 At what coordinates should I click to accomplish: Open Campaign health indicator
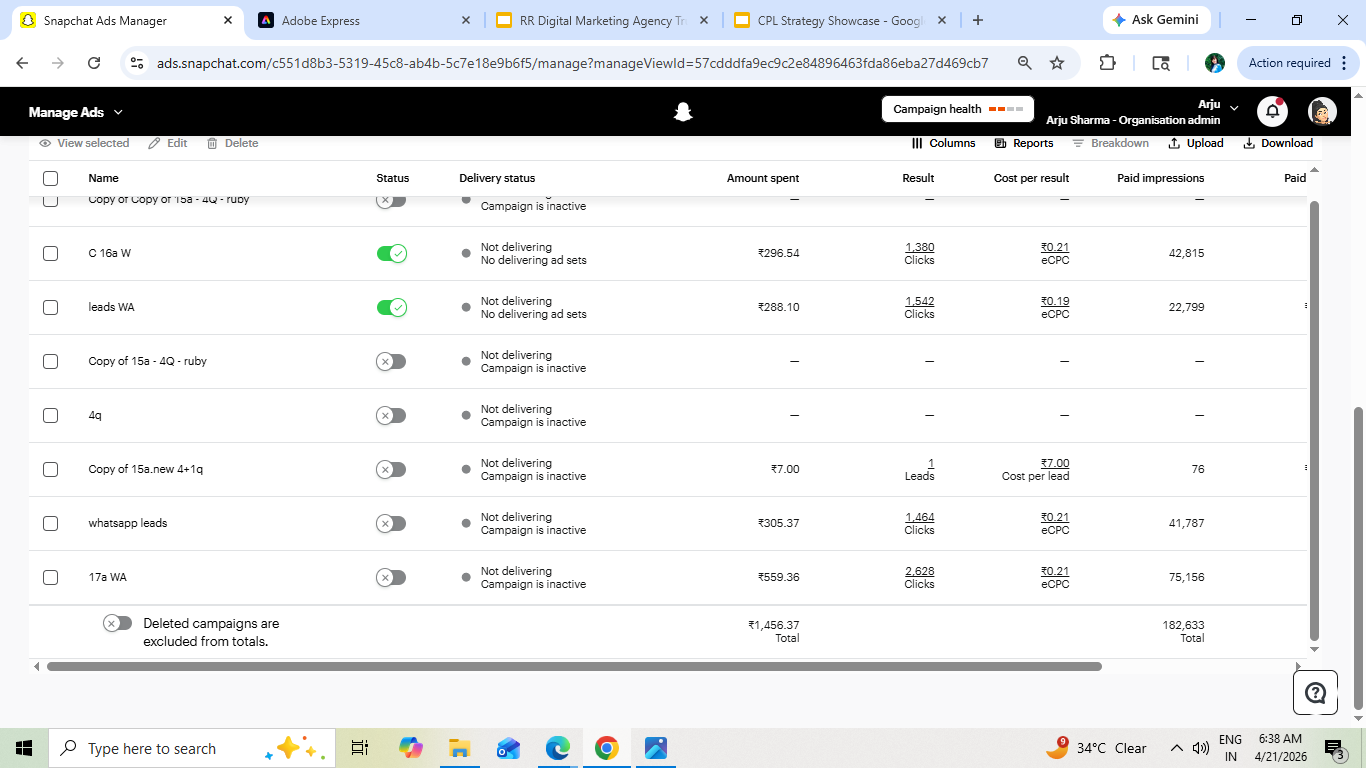(958, 109)
